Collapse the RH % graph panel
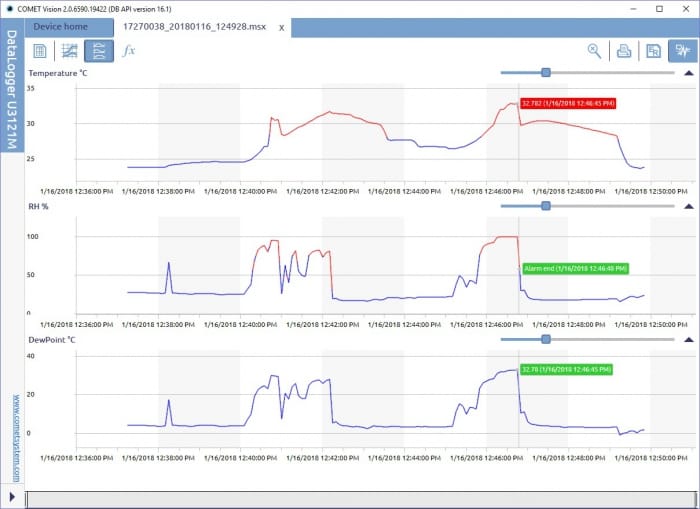The width and height of the screenshot is (700, 509). [688, 206]
